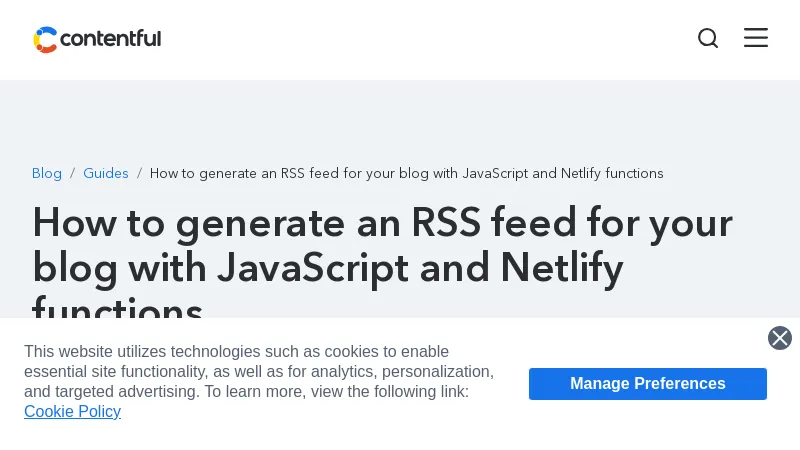Viewport: 800px width, 450px height.
Task: Click the Contentful wordmark text
Action: pyautogui.click(x=110, y=39)
